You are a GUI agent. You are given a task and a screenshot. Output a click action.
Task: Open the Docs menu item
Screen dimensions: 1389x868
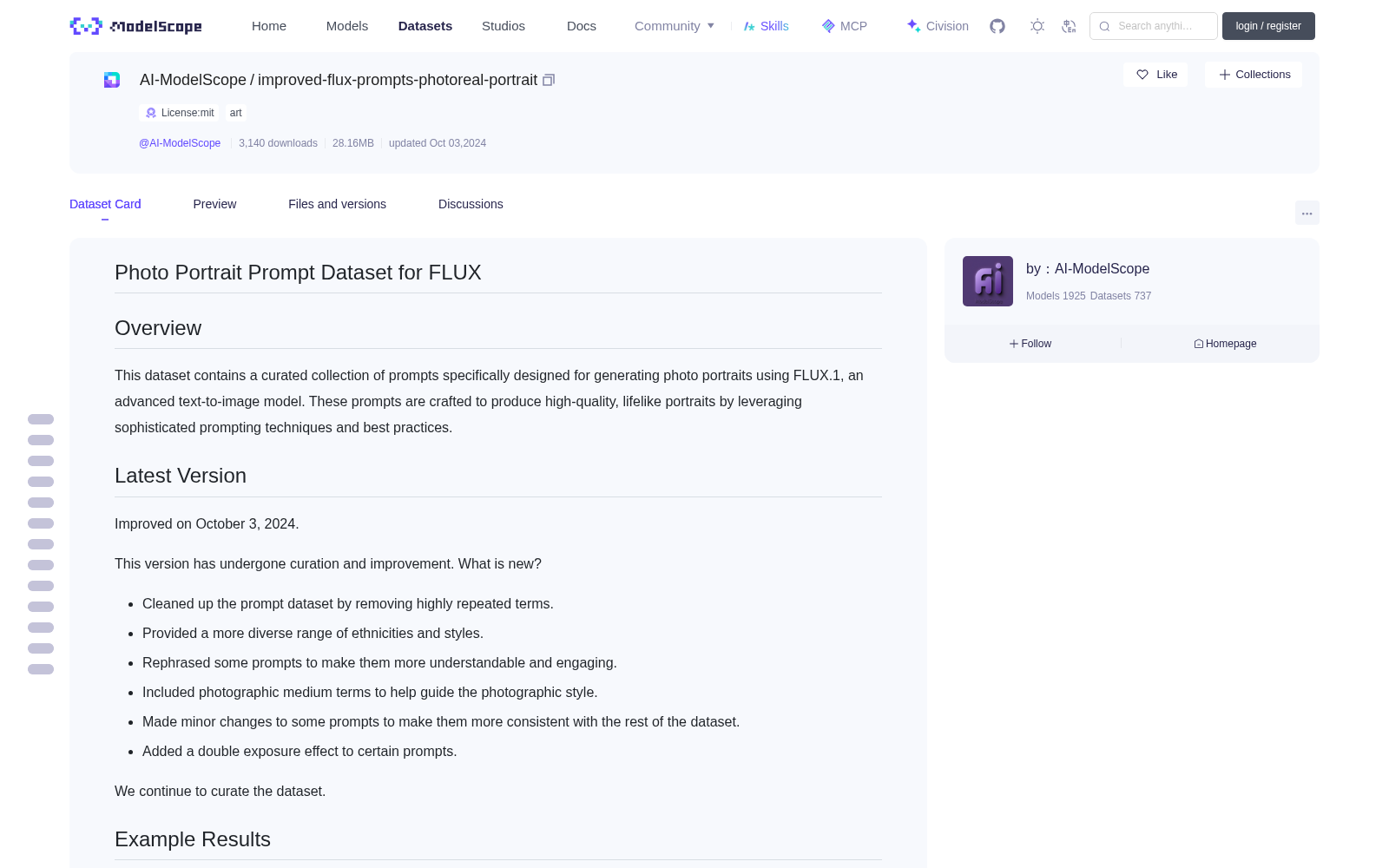(x=582, y=26)
